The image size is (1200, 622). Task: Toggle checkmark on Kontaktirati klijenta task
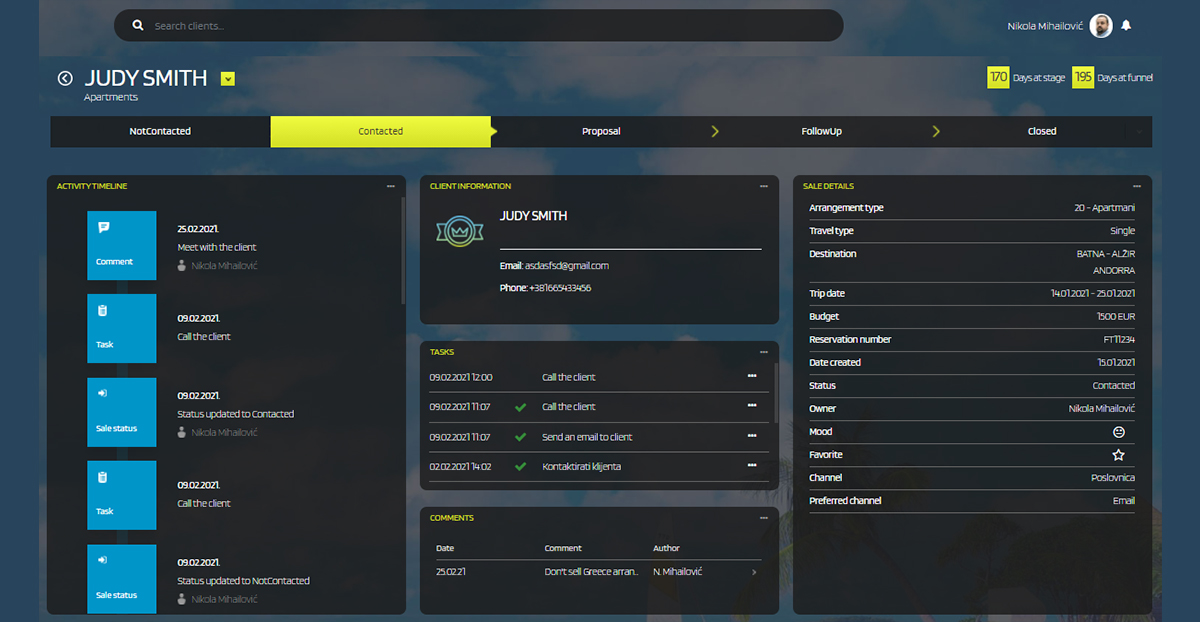(x=520, y=466)
